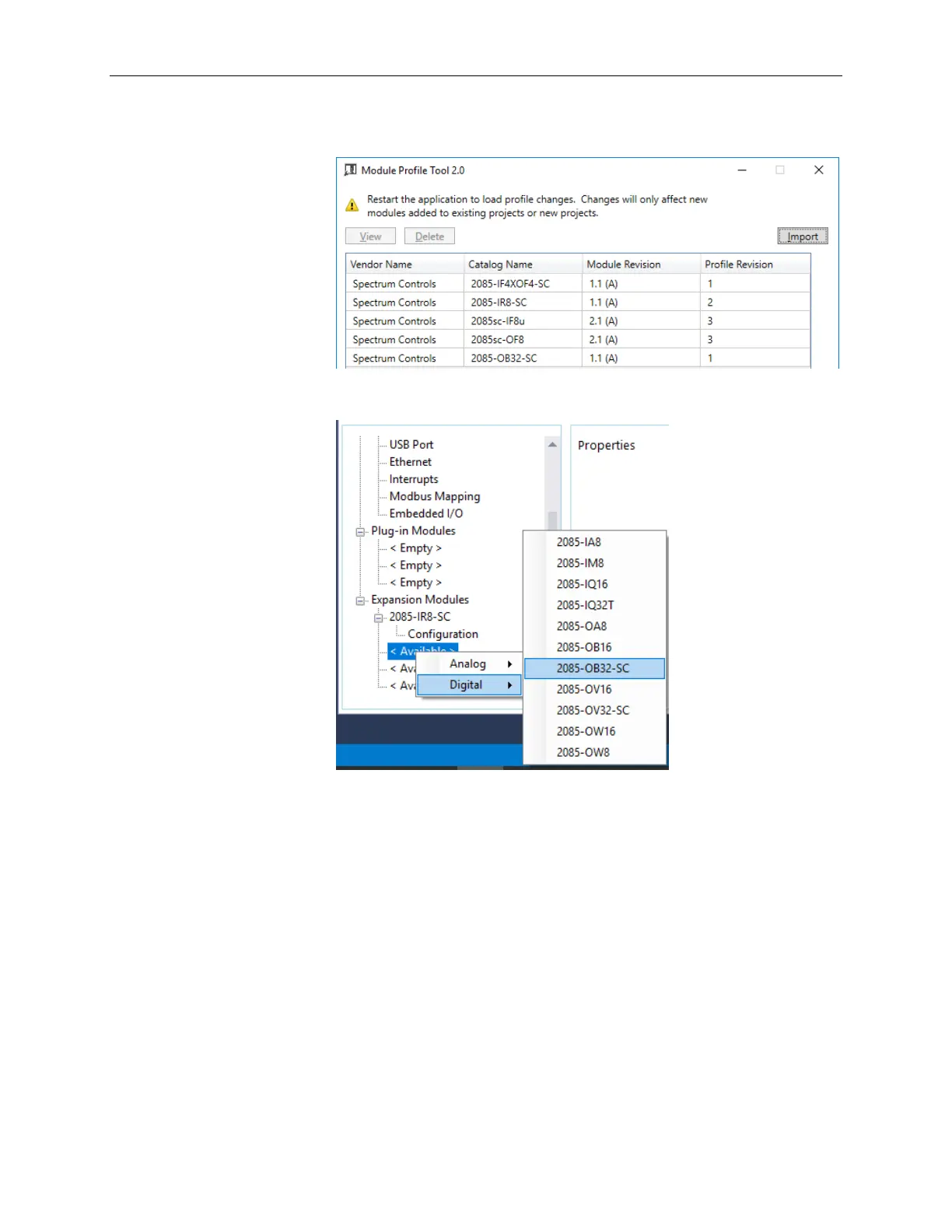Select Plug-in Modules tree label
This screenshot has width=952, height=1232.
point(414,530)
